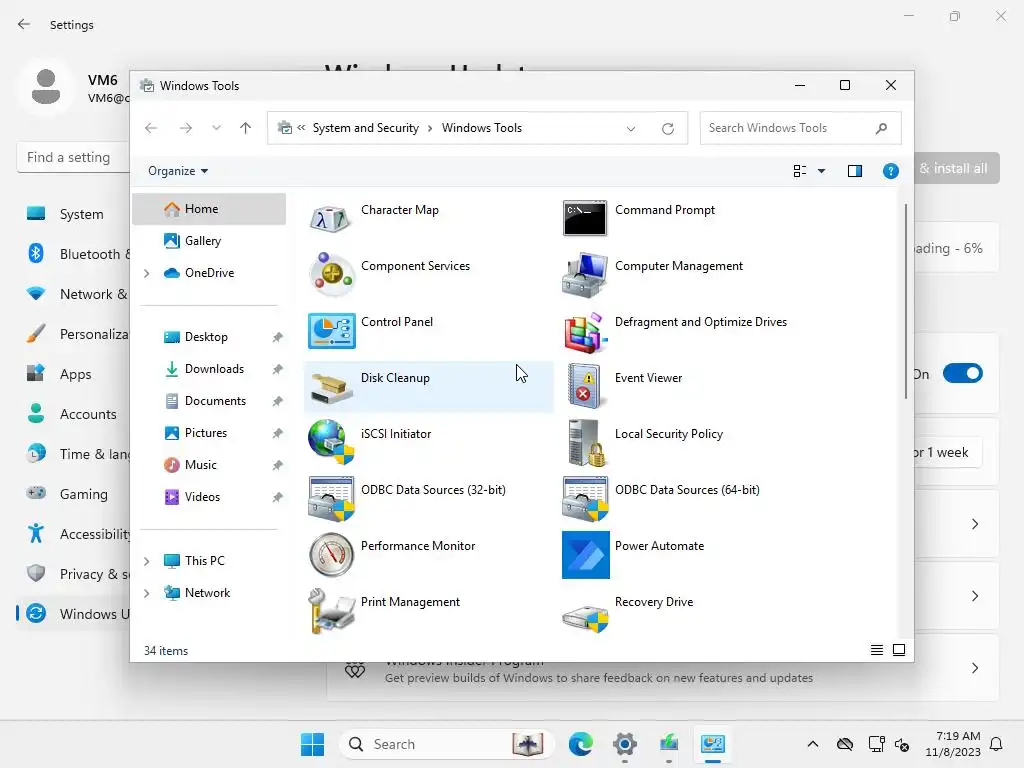Open the Organize dropdown menu
Screen dimensions: 1024x768
click(x=178, y=171)
